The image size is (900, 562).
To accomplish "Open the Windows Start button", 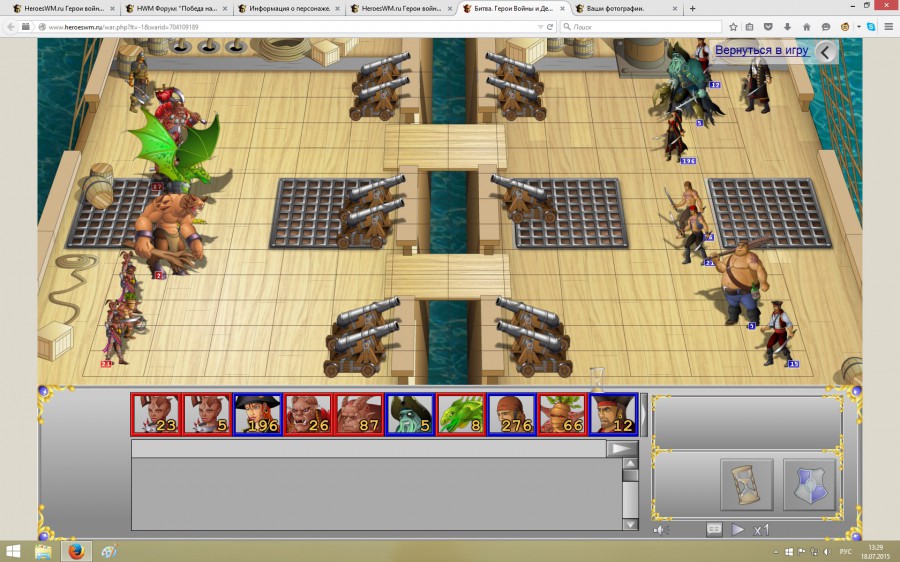I will 13,552.
